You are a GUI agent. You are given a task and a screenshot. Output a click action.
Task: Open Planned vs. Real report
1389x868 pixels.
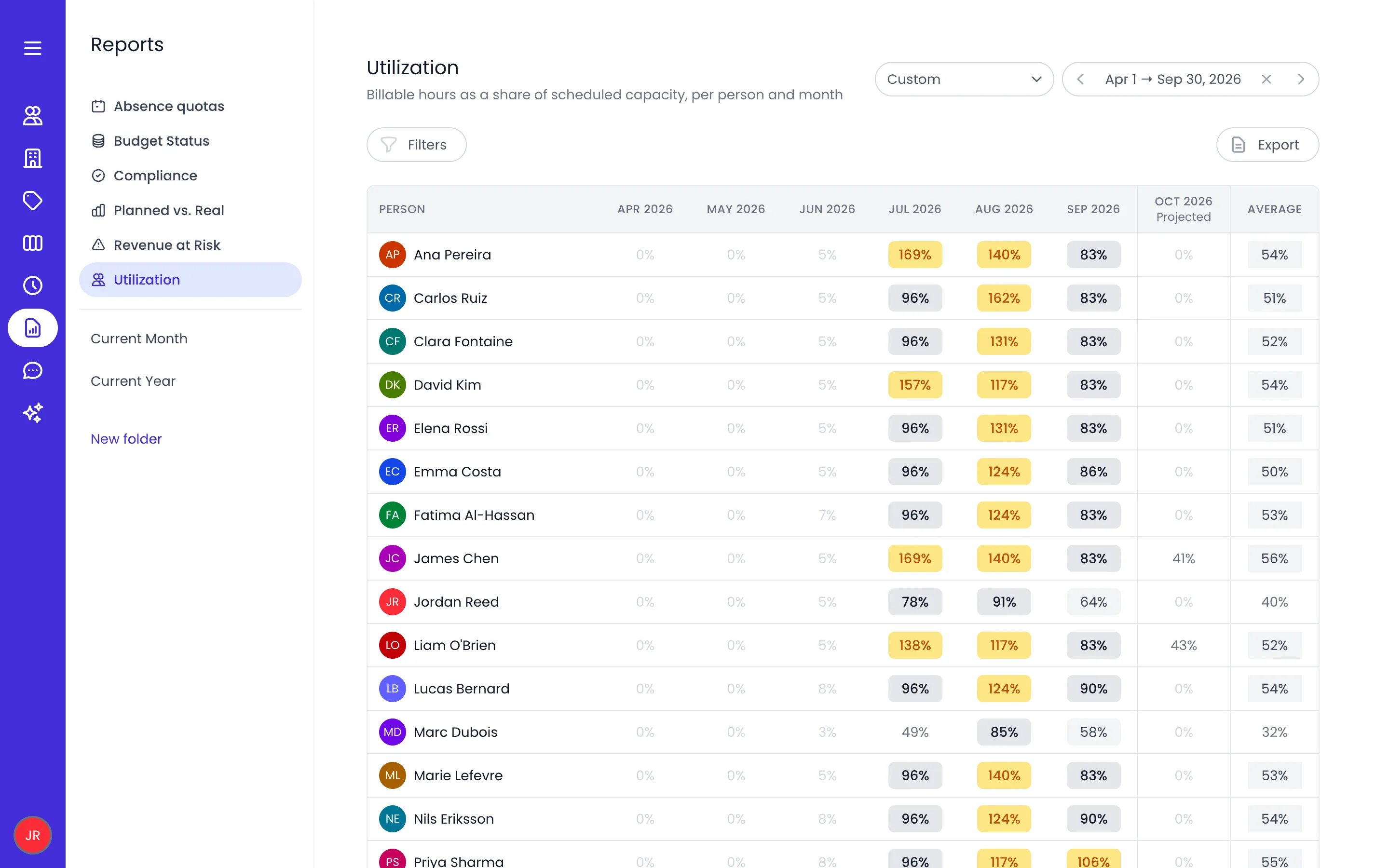191,211
